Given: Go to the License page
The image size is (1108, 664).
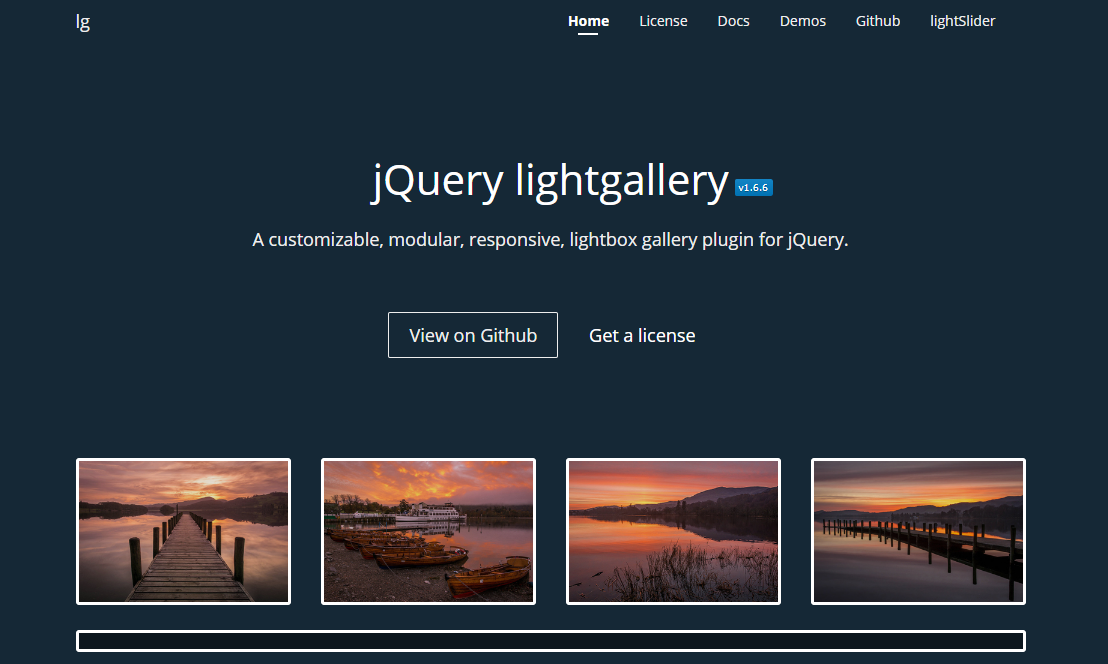Looking at the screenshot, I should click(x=663, y=21).
